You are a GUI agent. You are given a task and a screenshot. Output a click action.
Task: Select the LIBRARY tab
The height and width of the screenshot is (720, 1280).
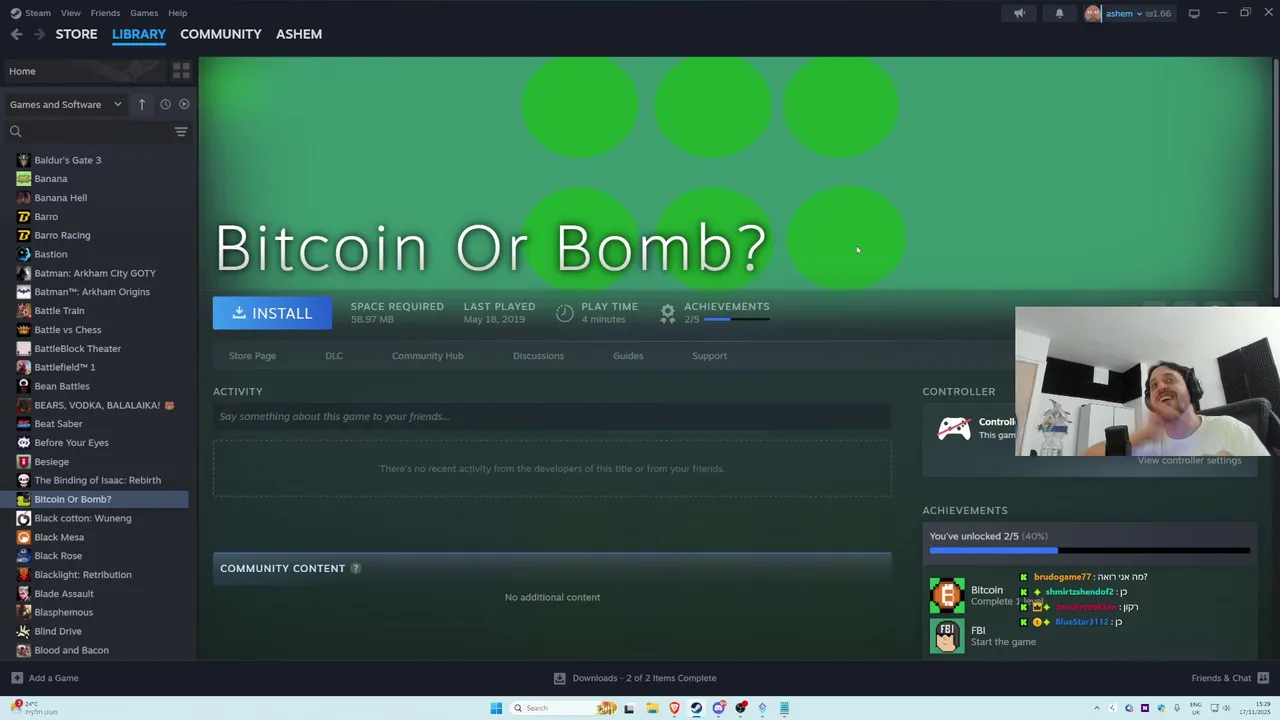tap(139, 34)
